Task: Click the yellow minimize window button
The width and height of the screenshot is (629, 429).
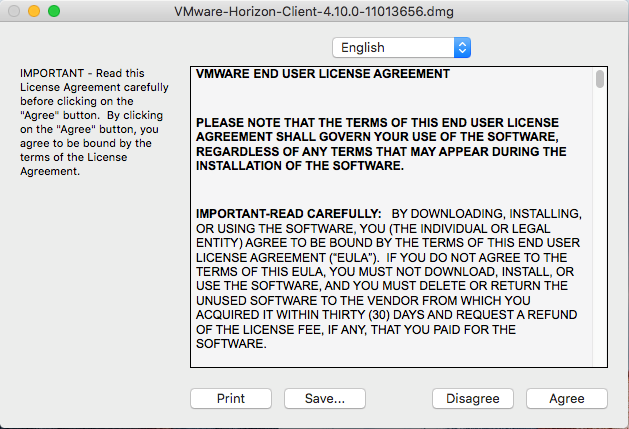Action: (x=34, y=11)
